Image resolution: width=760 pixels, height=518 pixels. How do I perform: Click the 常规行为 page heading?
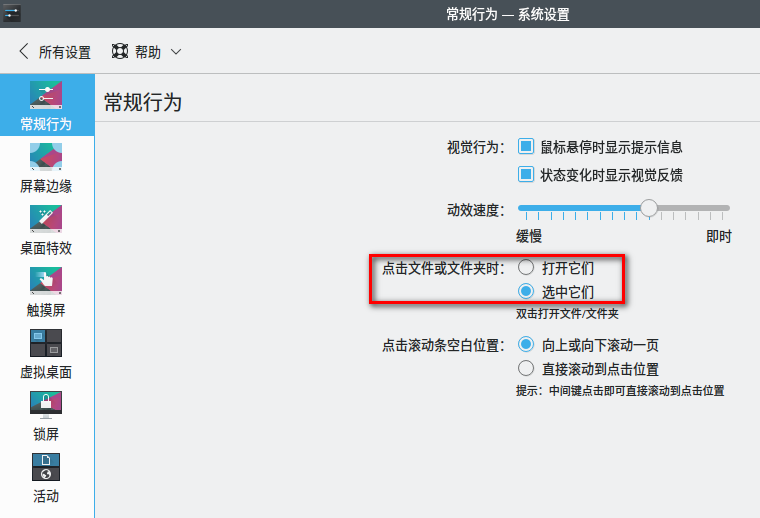coord(143,103)
